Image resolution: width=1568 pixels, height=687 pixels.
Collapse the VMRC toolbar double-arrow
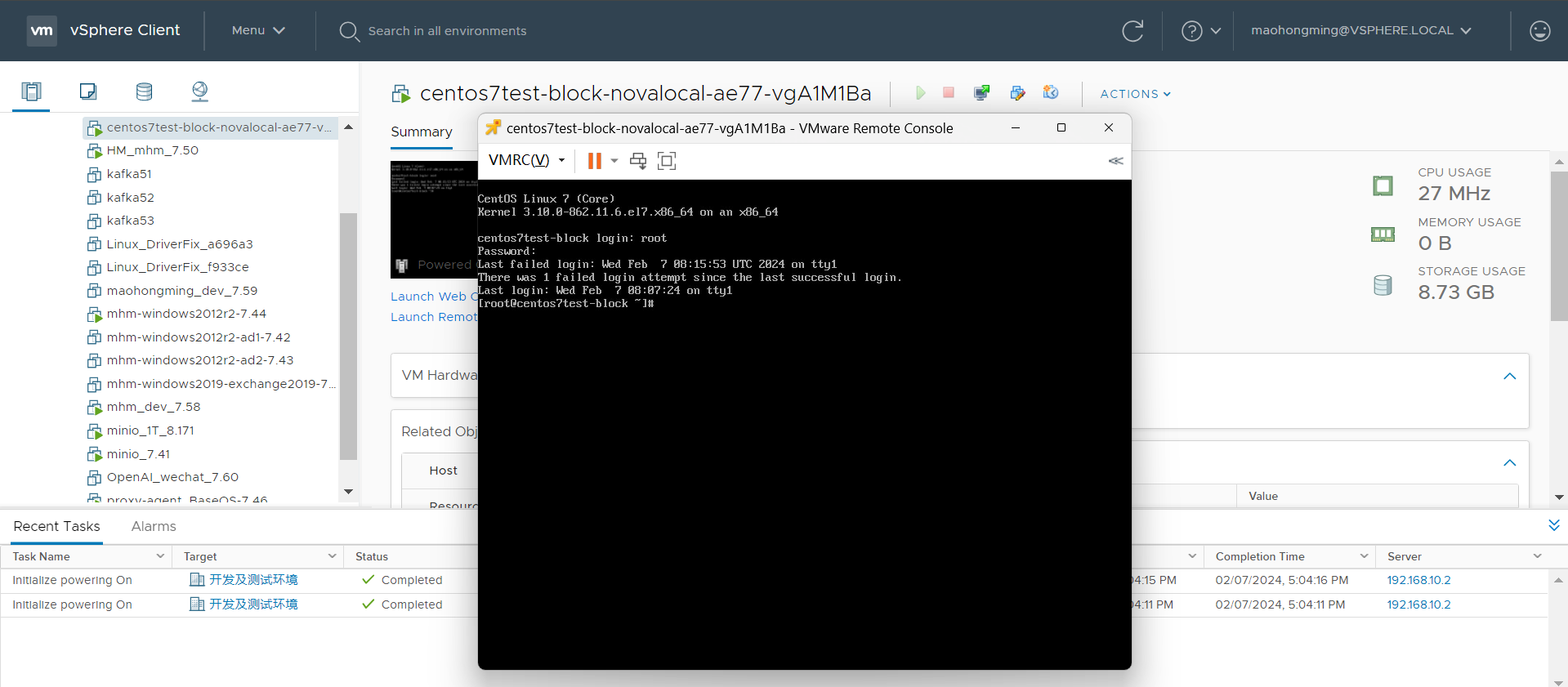(x=1115, y=161)
